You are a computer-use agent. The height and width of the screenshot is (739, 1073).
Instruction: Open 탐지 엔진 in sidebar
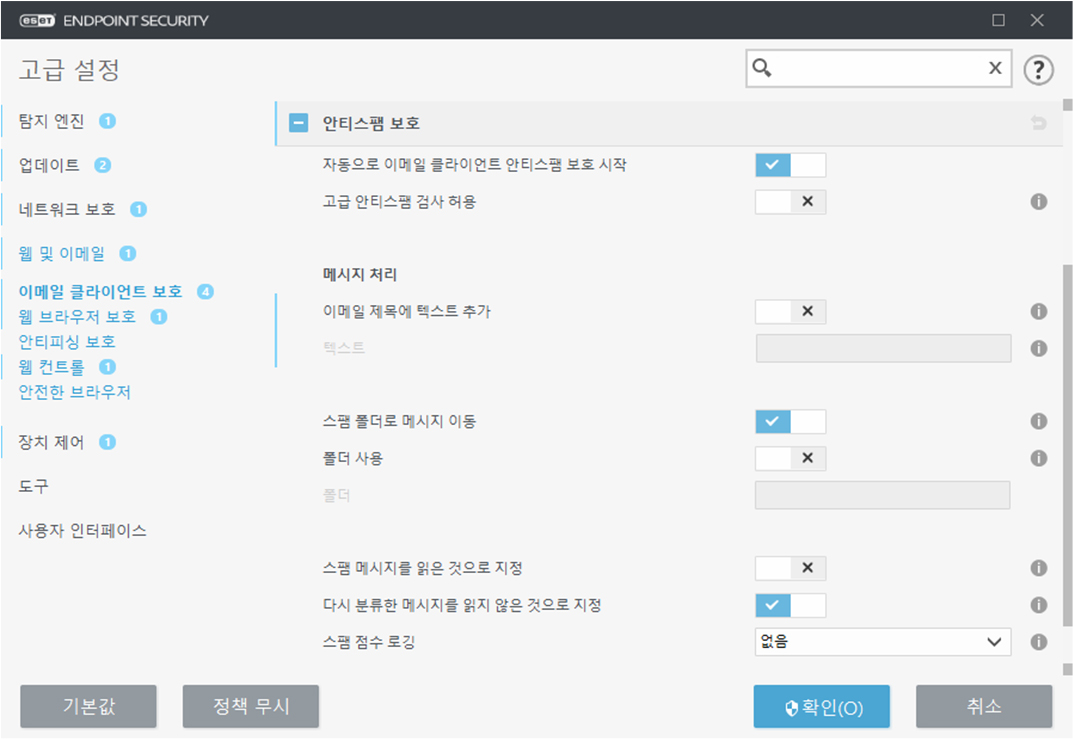52,121
